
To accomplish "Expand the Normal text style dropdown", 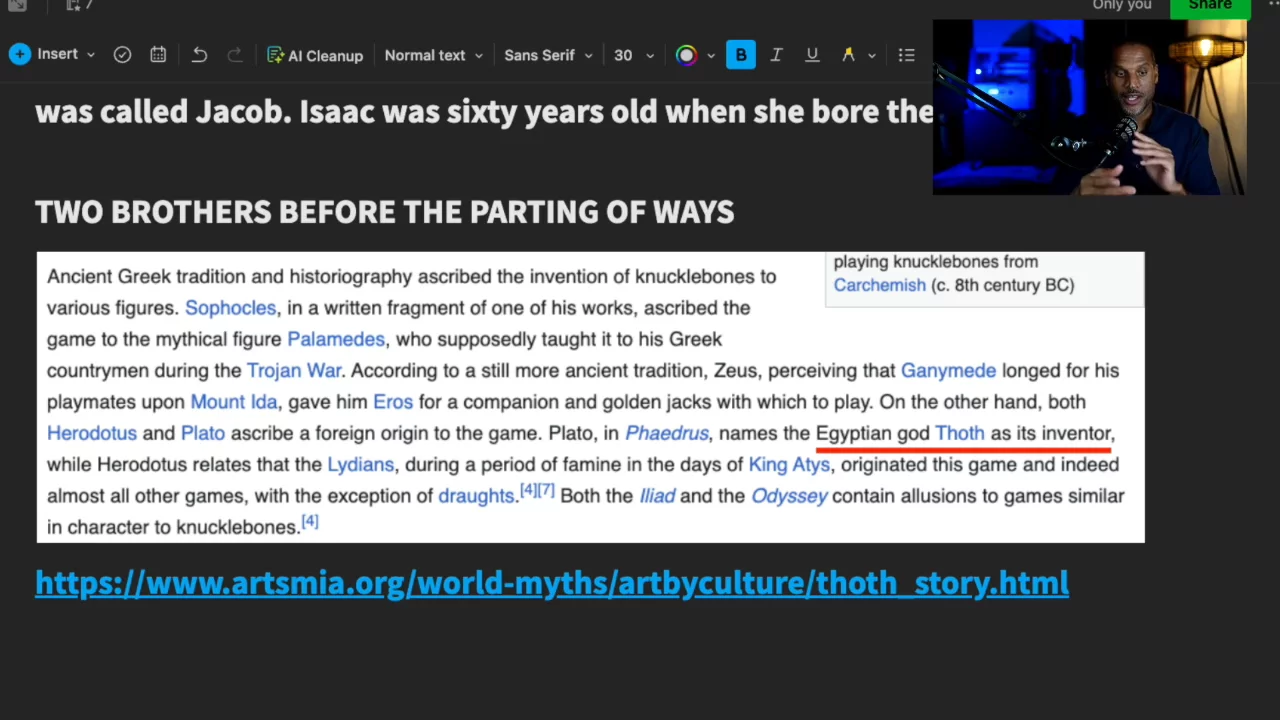I will click(x=433, y=55).
